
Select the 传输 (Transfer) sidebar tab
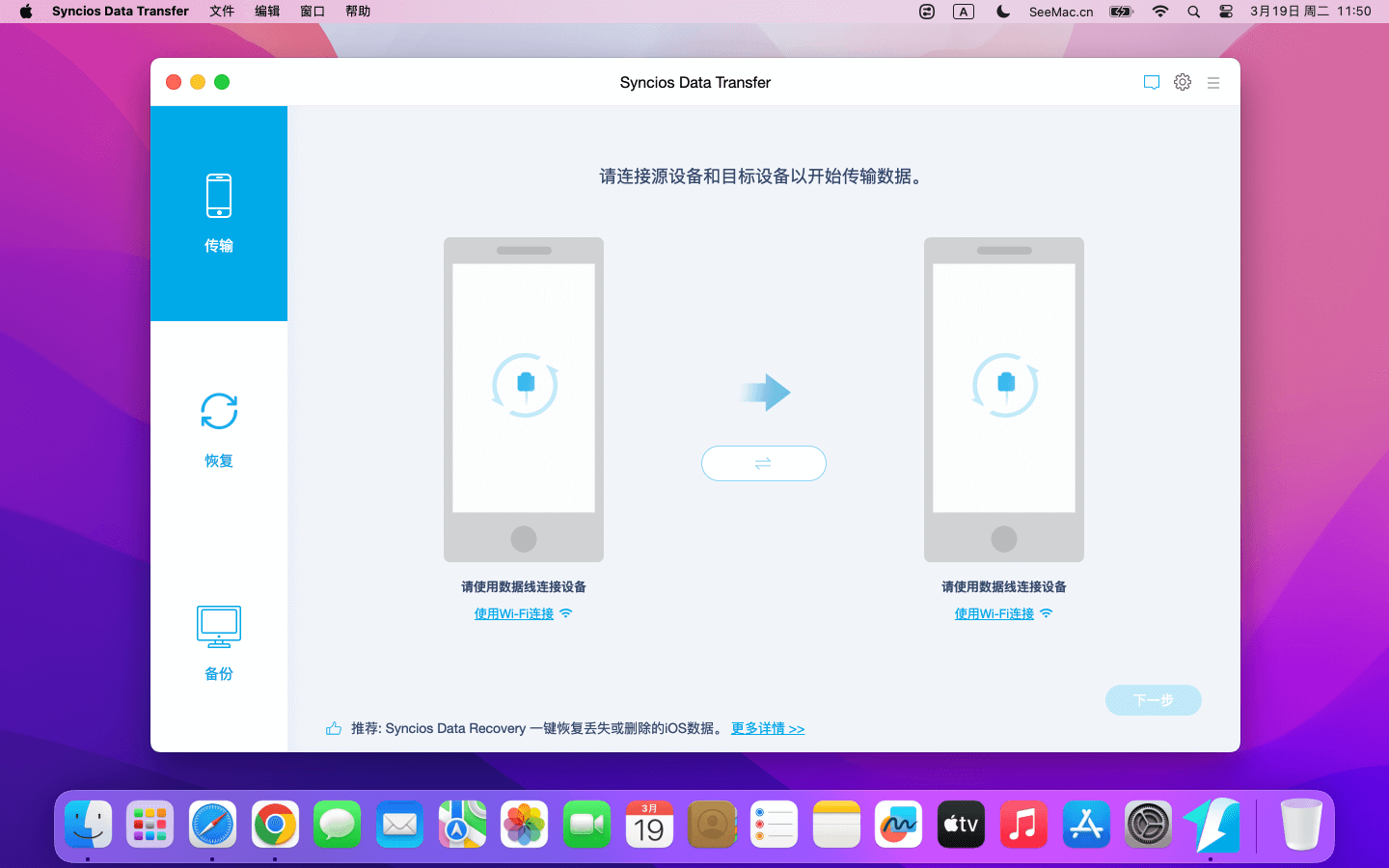tap(219, 213)
